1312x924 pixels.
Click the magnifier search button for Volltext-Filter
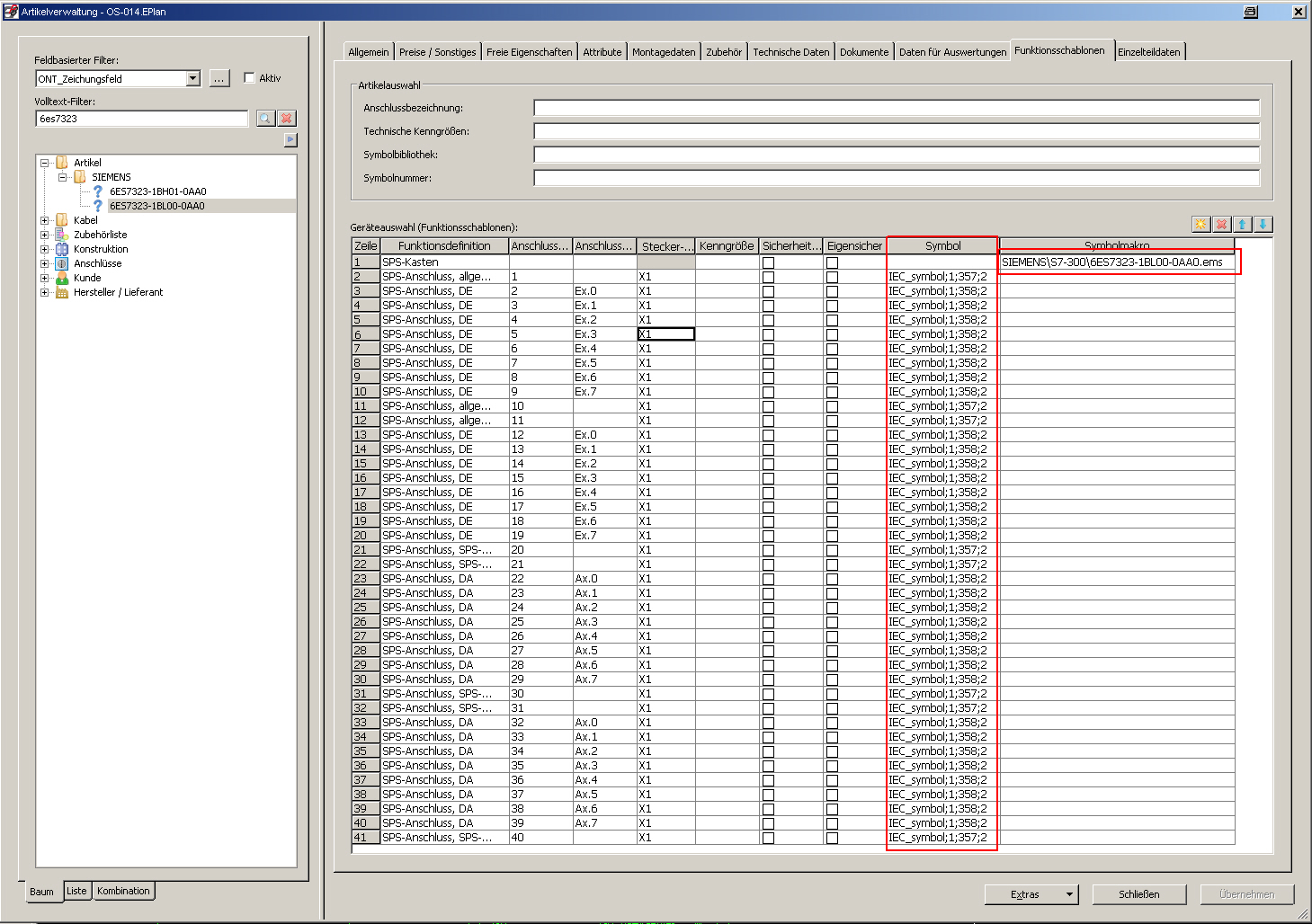[265, 119]
